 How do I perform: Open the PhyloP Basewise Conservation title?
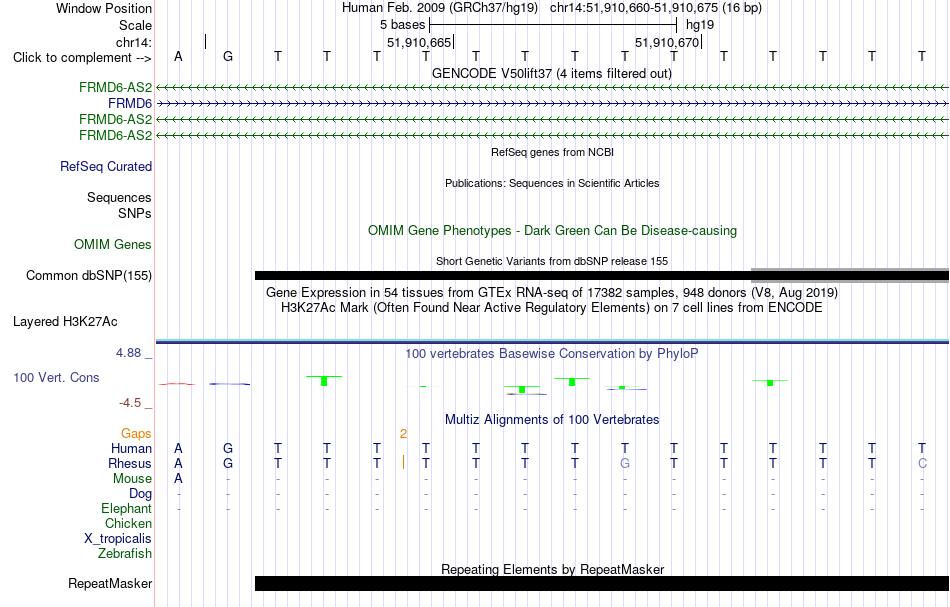coord(552,354)
